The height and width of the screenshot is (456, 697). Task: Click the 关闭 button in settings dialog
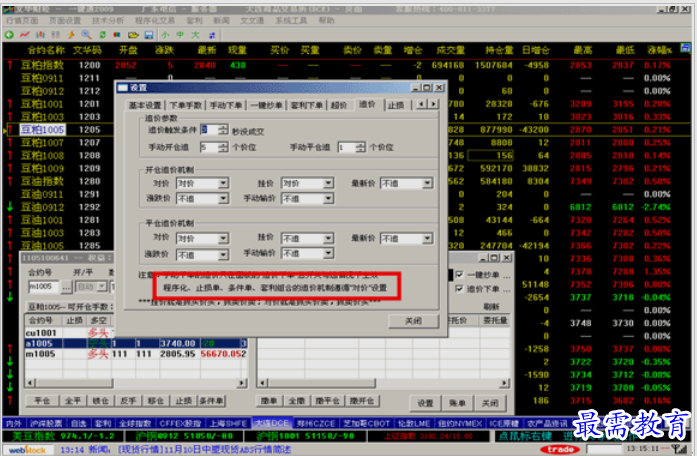(413, 321)
